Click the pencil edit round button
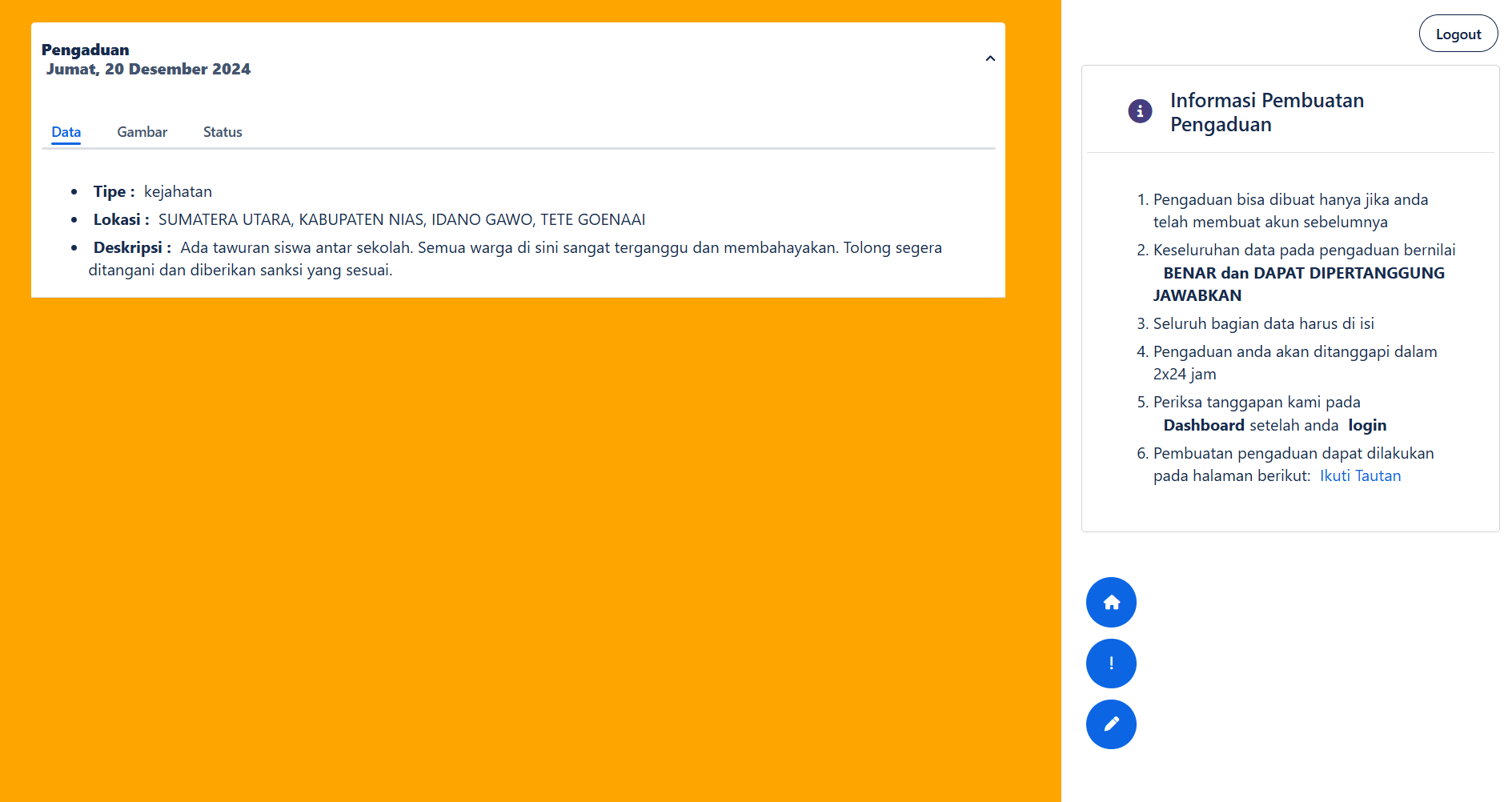 point(1111,724)
